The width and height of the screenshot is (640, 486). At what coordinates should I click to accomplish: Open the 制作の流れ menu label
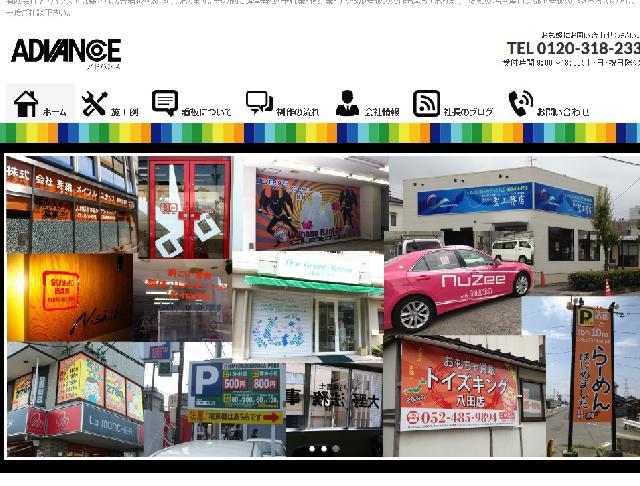pyautogui.click(x=298, y=112)
